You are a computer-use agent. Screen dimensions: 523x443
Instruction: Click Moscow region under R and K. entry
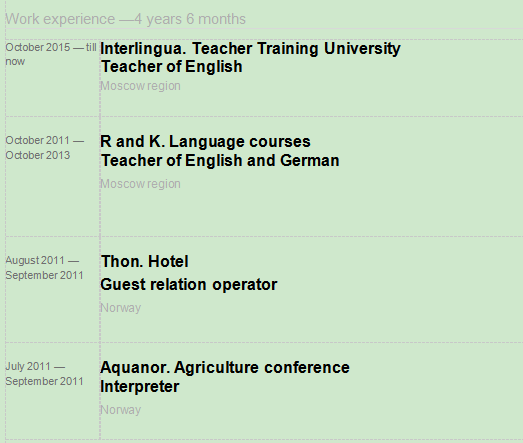click(x=140, y=184)
